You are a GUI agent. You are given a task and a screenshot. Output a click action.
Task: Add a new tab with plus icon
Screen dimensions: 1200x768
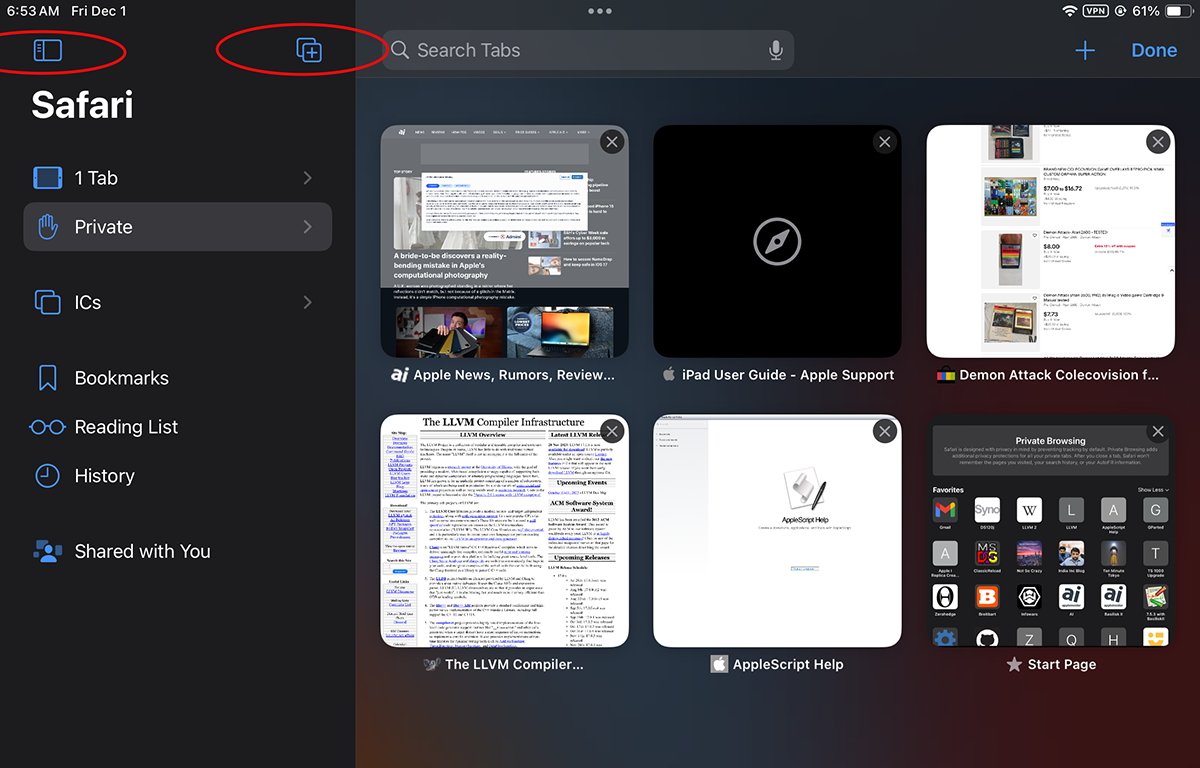(1085, 51)
